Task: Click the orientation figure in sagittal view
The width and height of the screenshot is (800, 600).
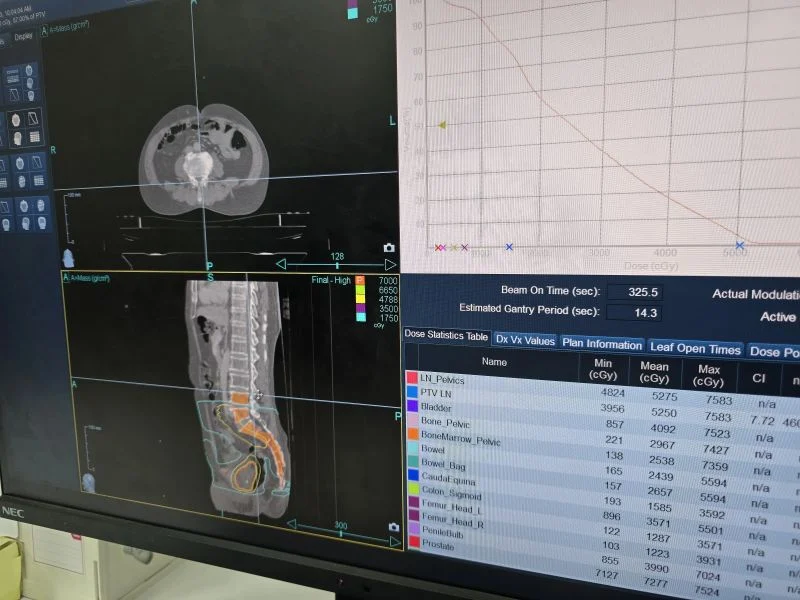Action: click(x=89, y=483)
